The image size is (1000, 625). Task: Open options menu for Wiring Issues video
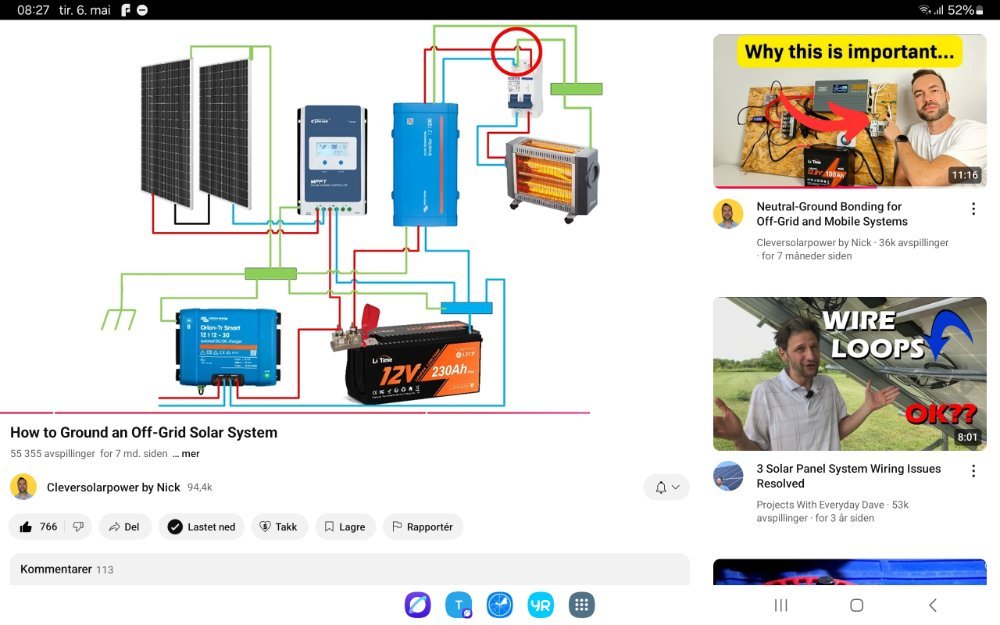pos(973,471)
